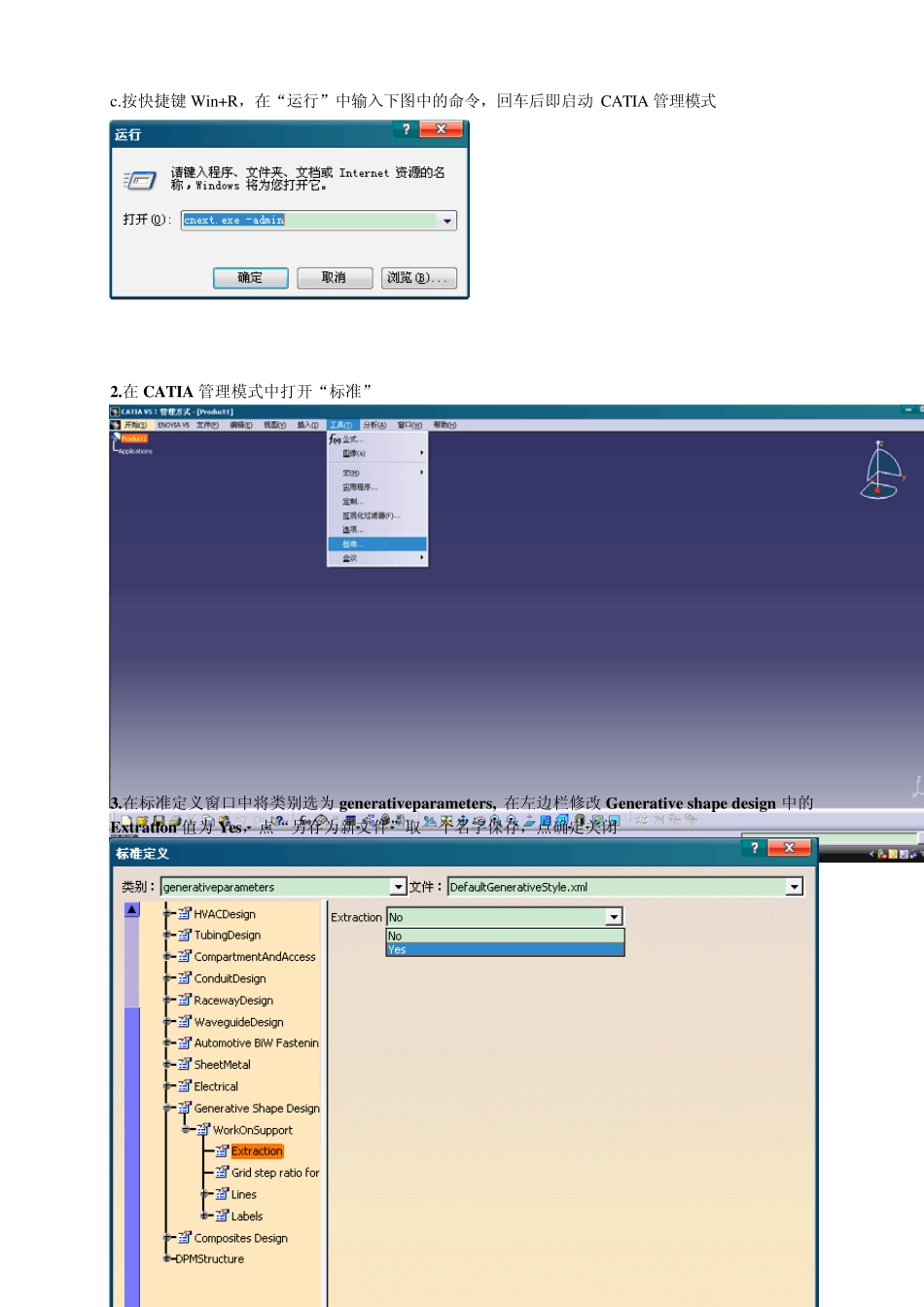Open the 帮助 menu in CATIA

[444, 425]
